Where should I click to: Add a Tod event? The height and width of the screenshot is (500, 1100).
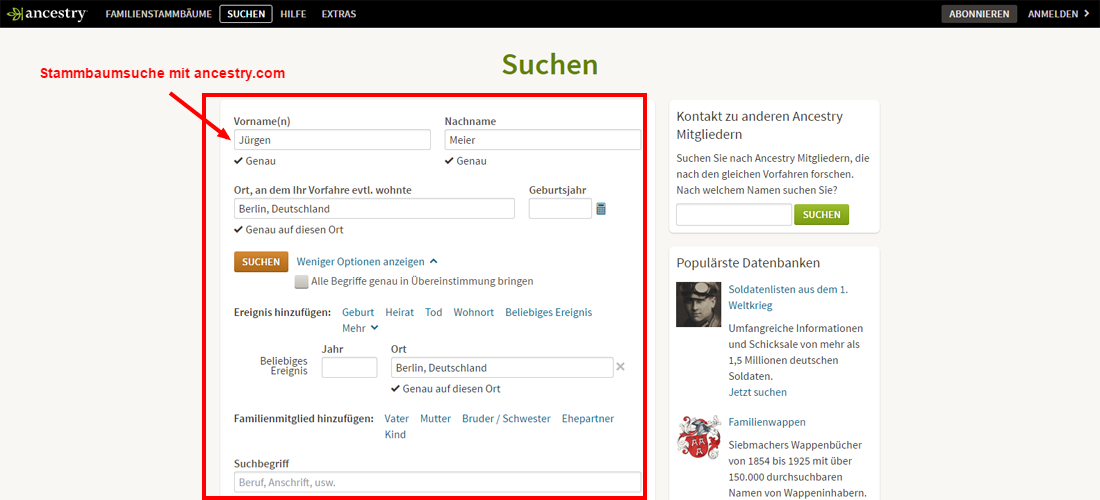click(x=434, y=312)
